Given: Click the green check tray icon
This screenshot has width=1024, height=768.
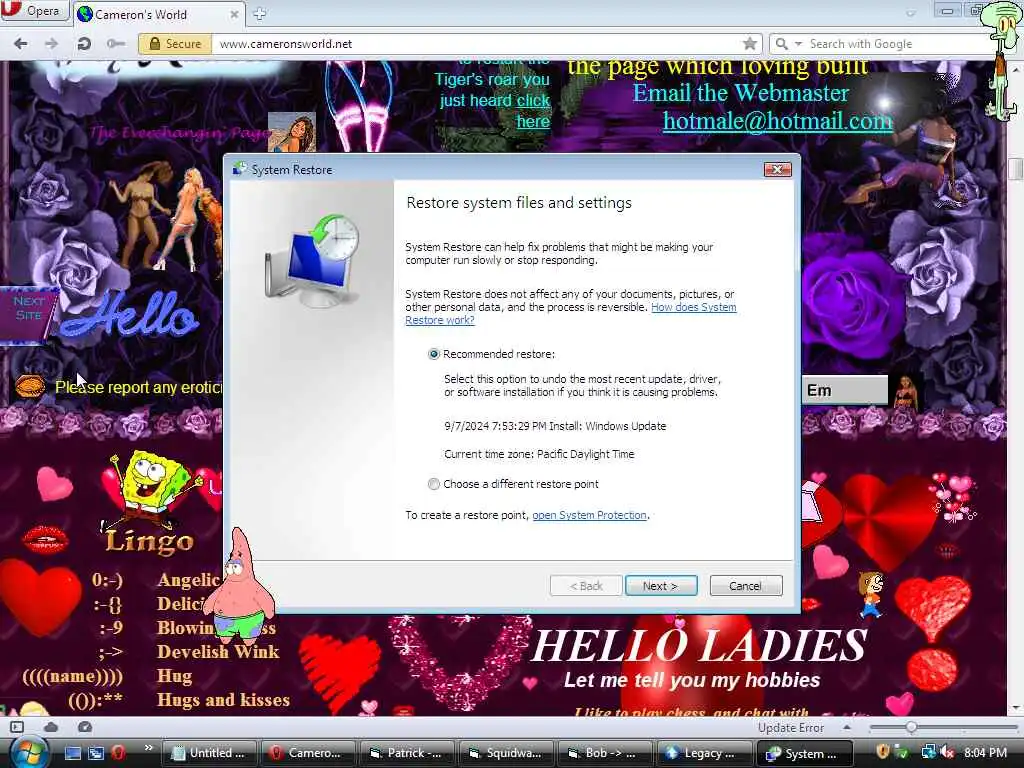Looking at the screenshot, I should (x=903, y=752).
